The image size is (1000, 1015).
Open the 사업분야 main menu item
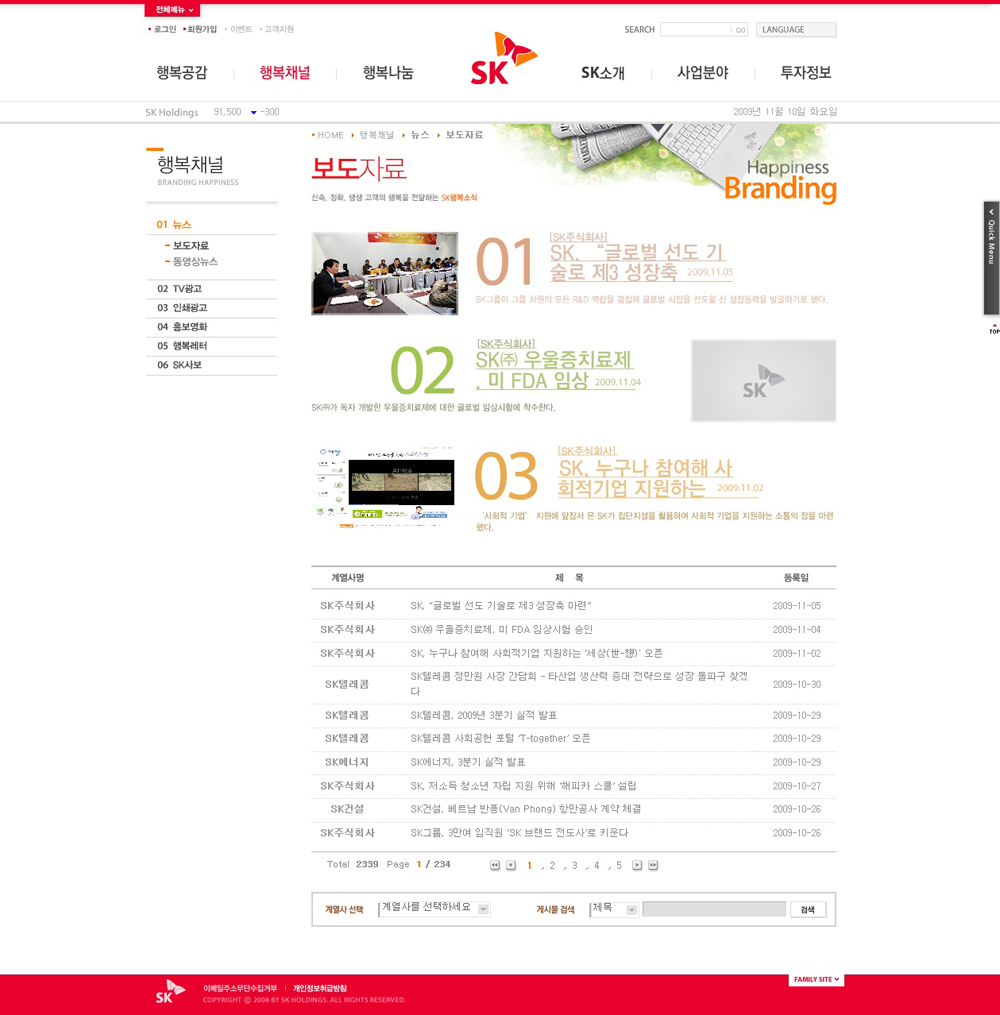[702, 73]
